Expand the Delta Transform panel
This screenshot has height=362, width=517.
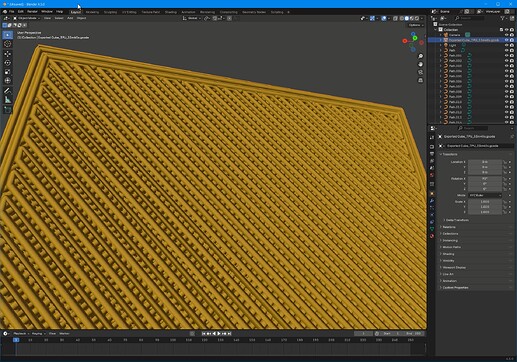pos(457,220)
